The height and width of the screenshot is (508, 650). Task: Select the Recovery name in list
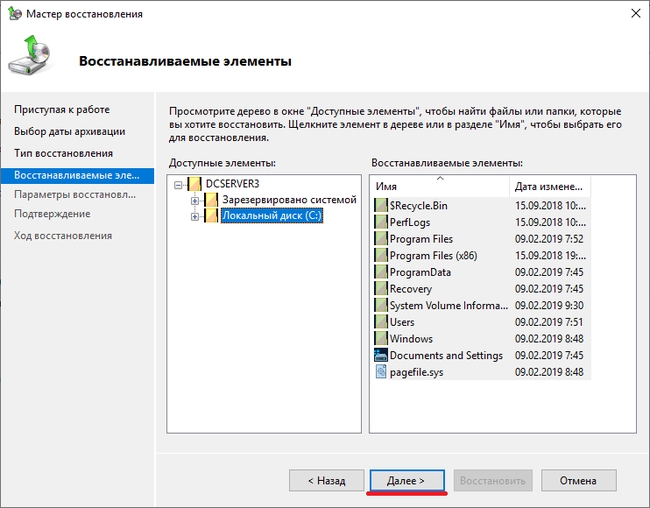click(x=411, y=289)
